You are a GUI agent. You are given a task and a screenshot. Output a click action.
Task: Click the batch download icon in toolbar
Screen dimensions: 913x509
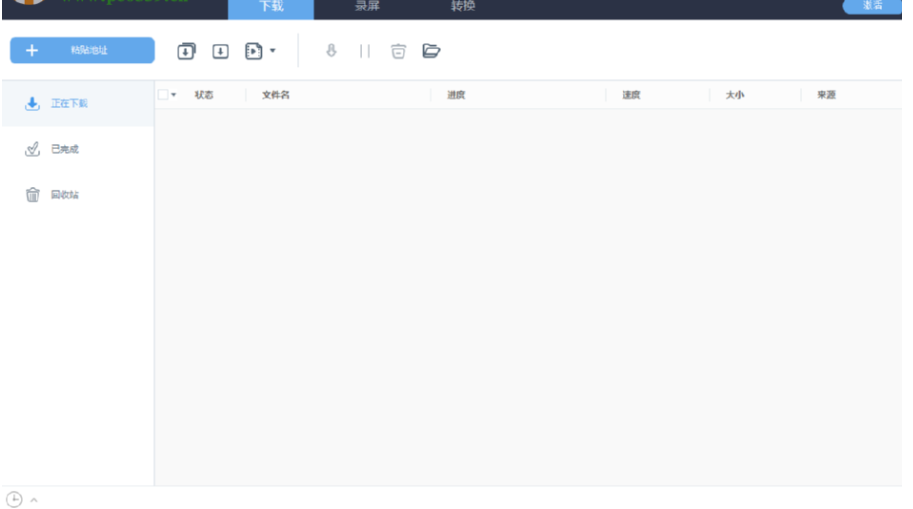pyautogui.click(x=187, y=51)
